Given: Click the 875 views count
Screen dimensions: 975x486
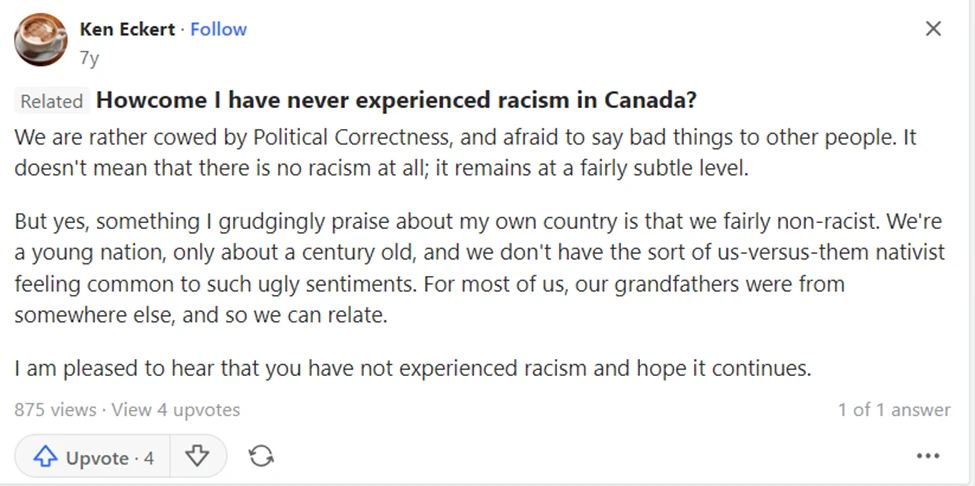Looking at the screenshot, I should click(x=55, y=410).
